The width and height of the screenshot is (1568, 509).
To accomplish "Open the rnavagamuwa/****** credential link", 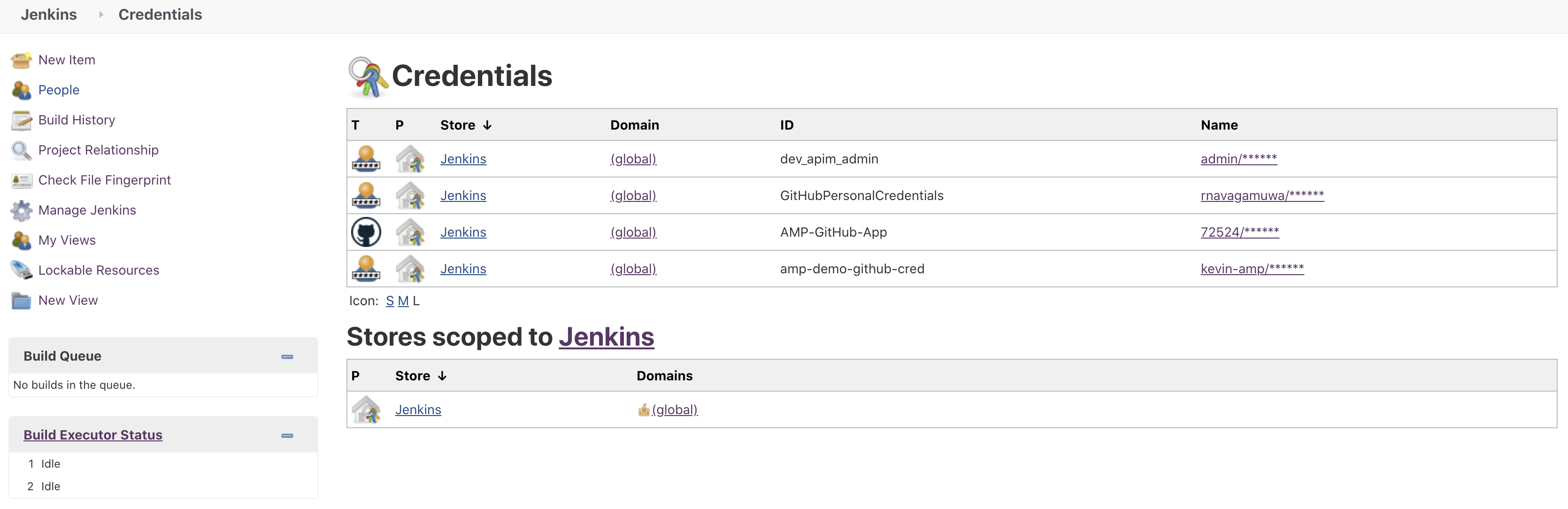I will [1262, 195].
